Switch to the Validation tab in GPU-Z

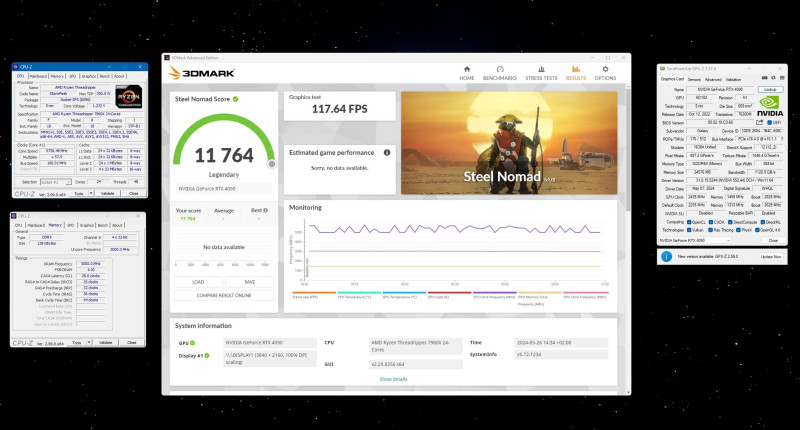[733, 80]
